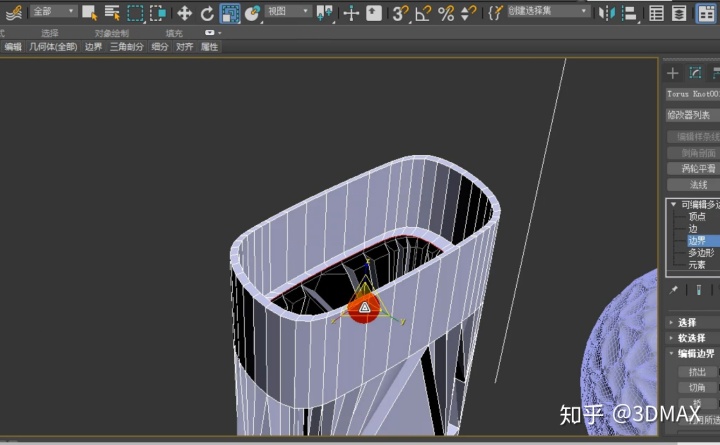Open the 选择 ribbon tab

[50, 33]
